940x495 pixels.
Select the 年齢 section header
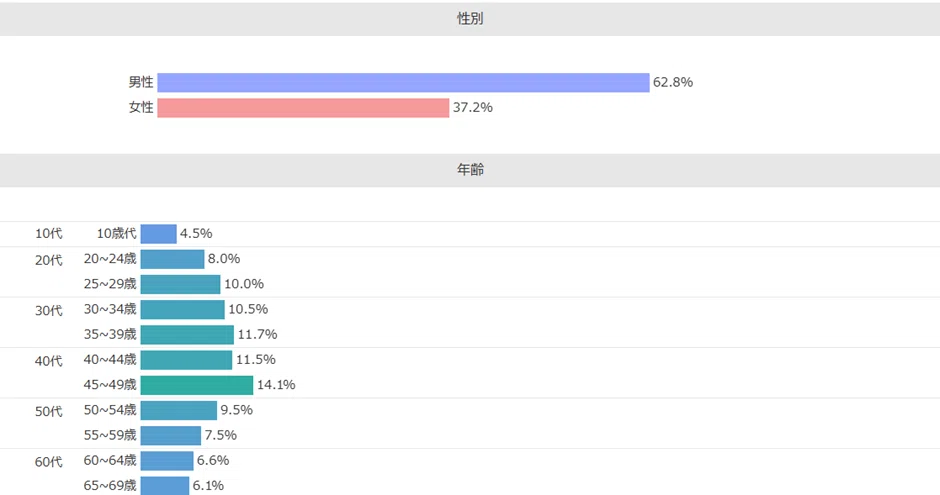pyautogui.click(x=470, y=170)
